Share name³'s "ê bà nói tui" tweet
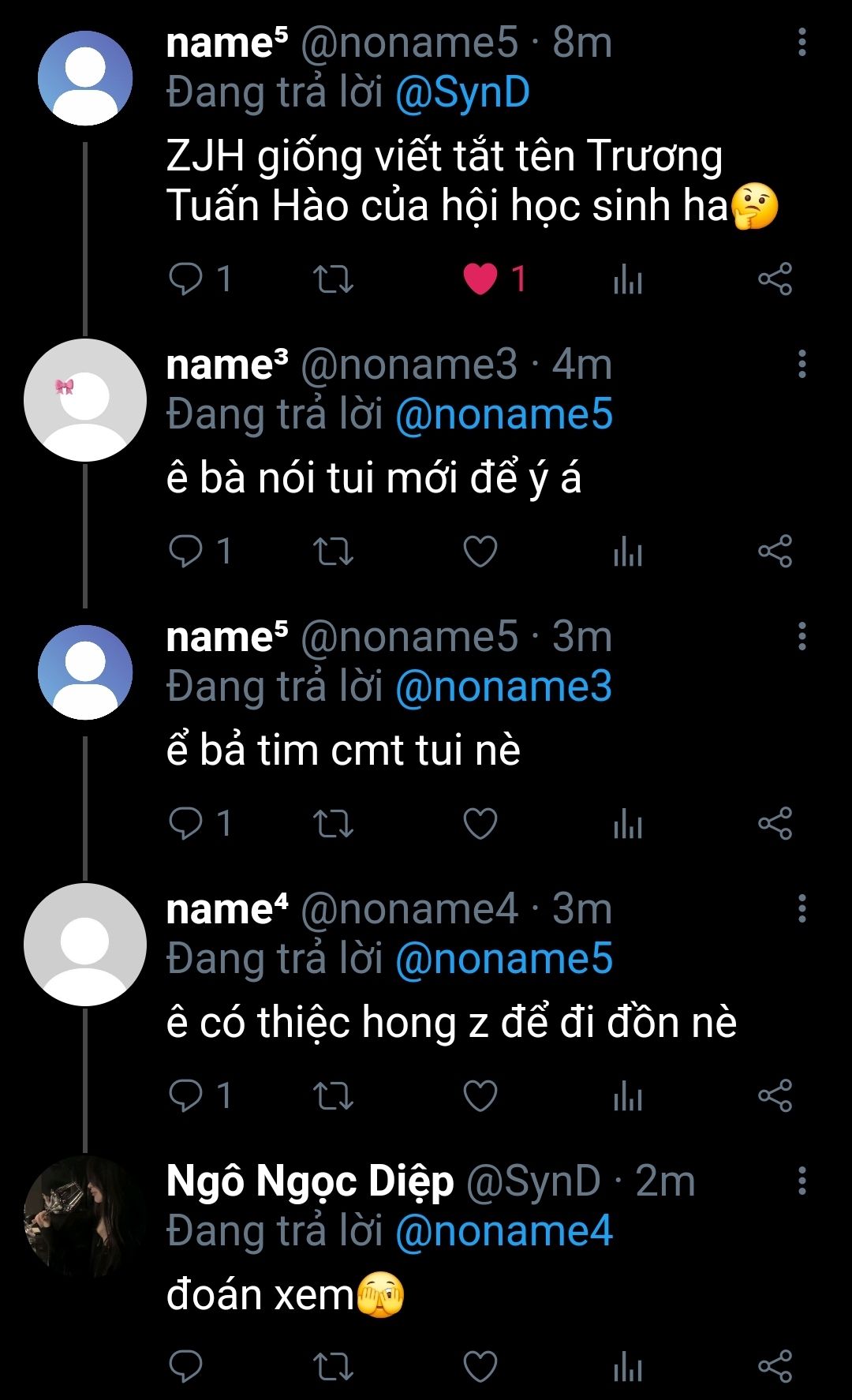 [775, 551]
